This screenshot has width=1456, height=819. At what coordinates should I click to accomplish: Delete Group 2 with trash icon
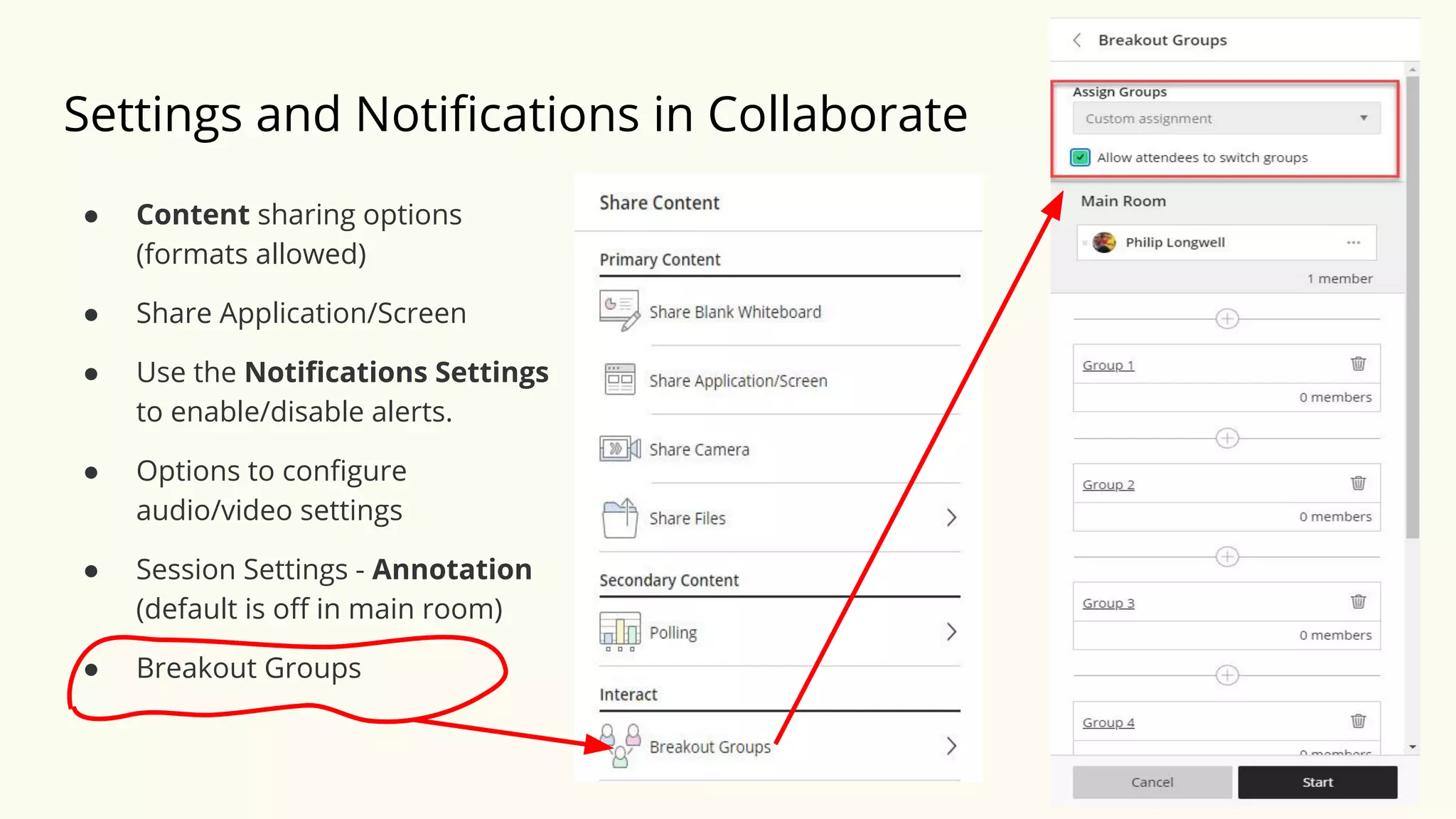click(x=1358, y=483)
